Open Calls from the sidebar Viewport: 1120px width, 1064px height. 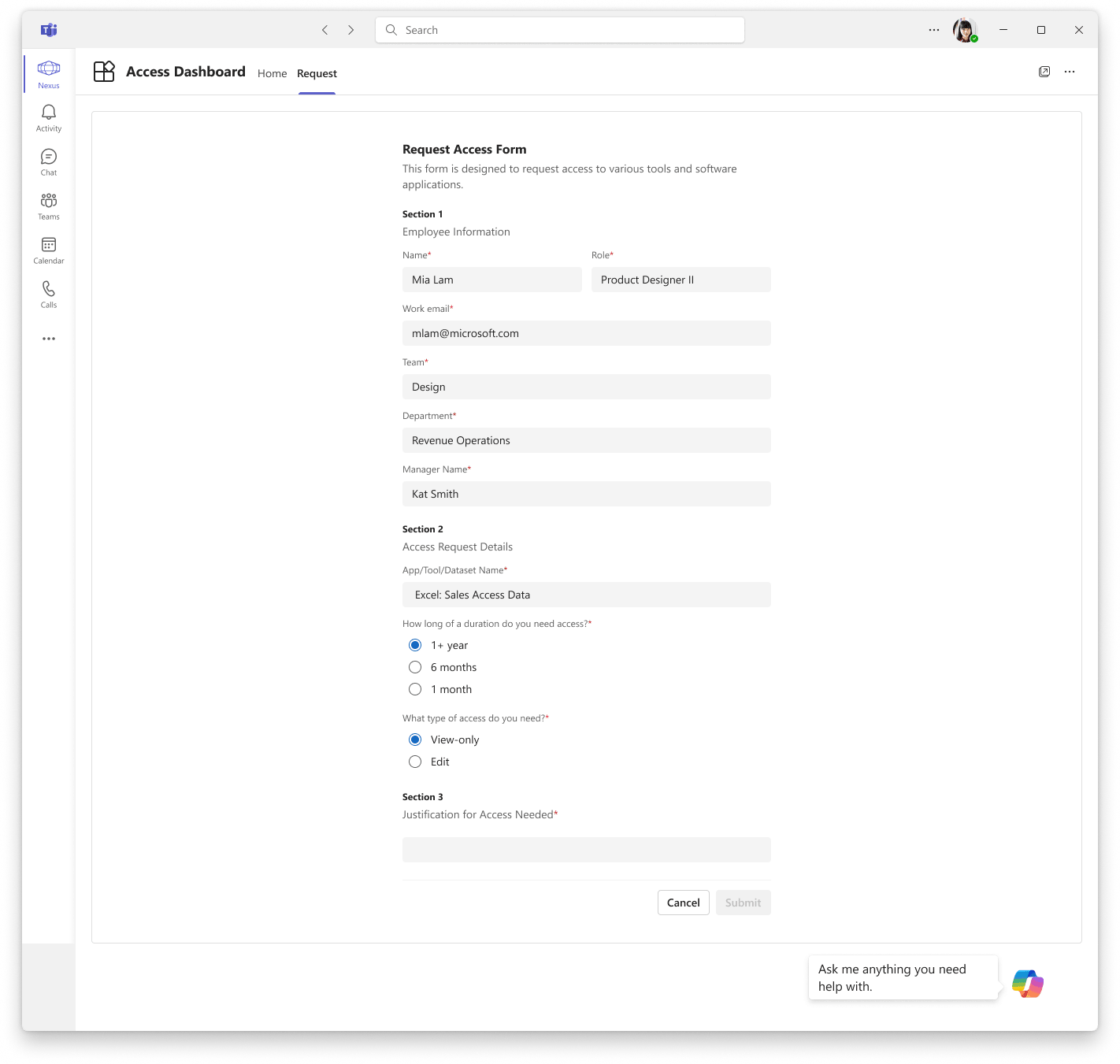pyautogui.click(x=49, y=295)
